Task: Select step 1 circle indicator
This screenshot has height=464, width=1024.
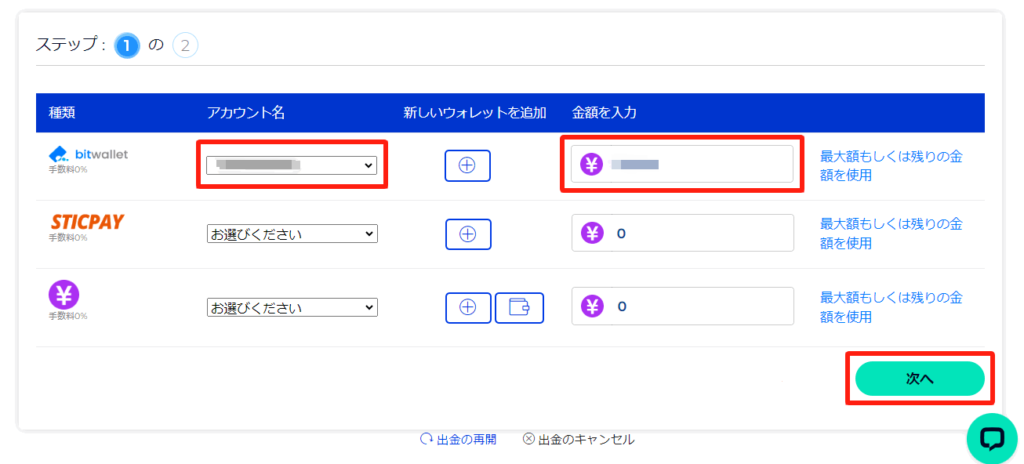Action: (x=127, y=45)
